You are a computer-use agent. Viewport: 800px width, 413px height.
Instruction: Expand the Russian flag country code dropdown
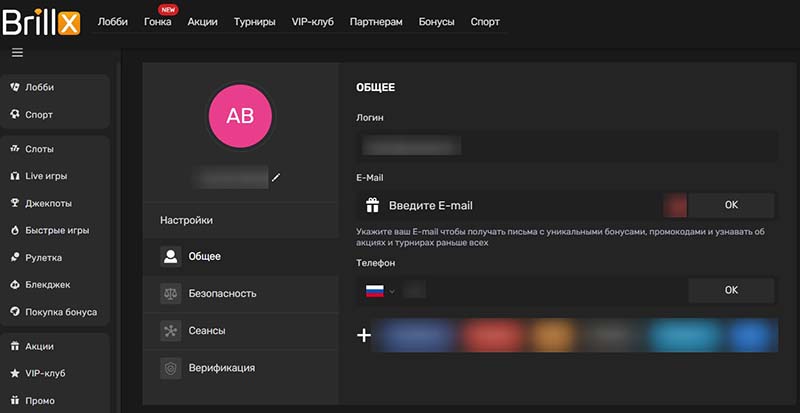[x=378, y=290]
